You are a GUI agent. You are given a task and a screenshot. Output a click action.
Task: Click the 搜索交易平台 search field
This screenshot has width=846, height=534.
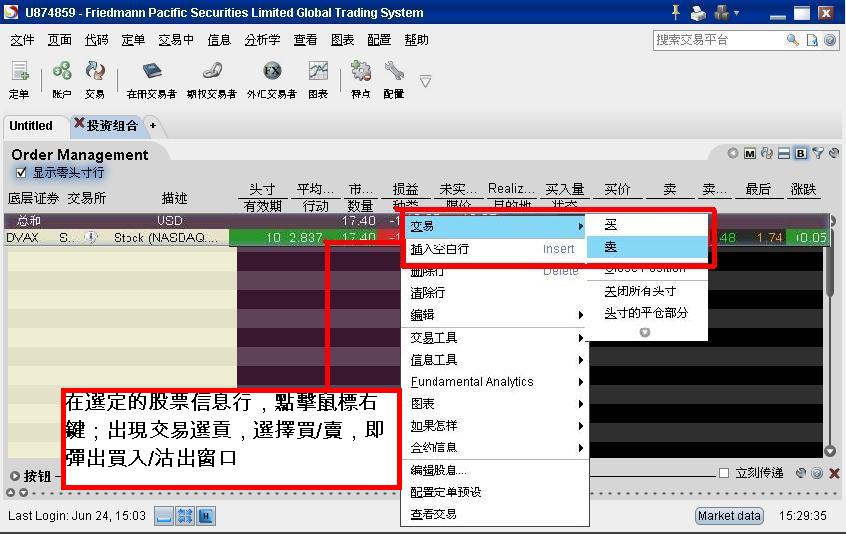(717, 40)
